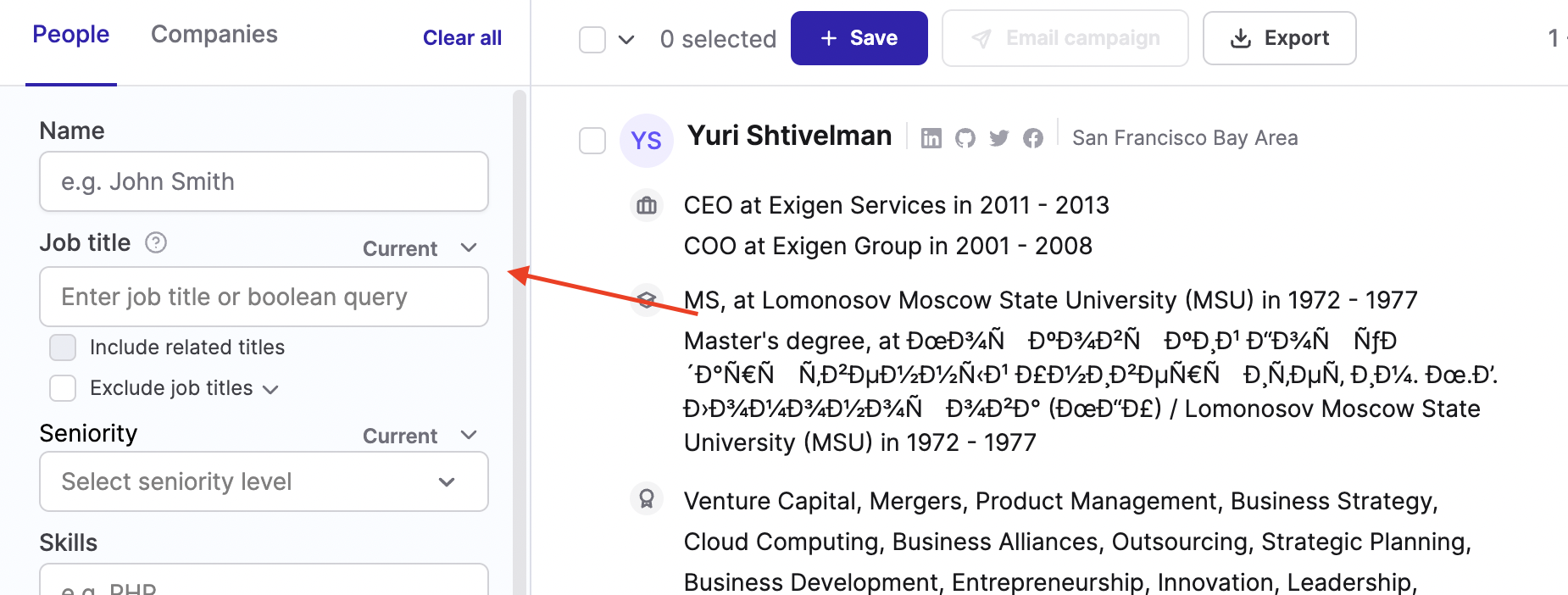Click the Job title help question-mark icon

tap(156, 243)
